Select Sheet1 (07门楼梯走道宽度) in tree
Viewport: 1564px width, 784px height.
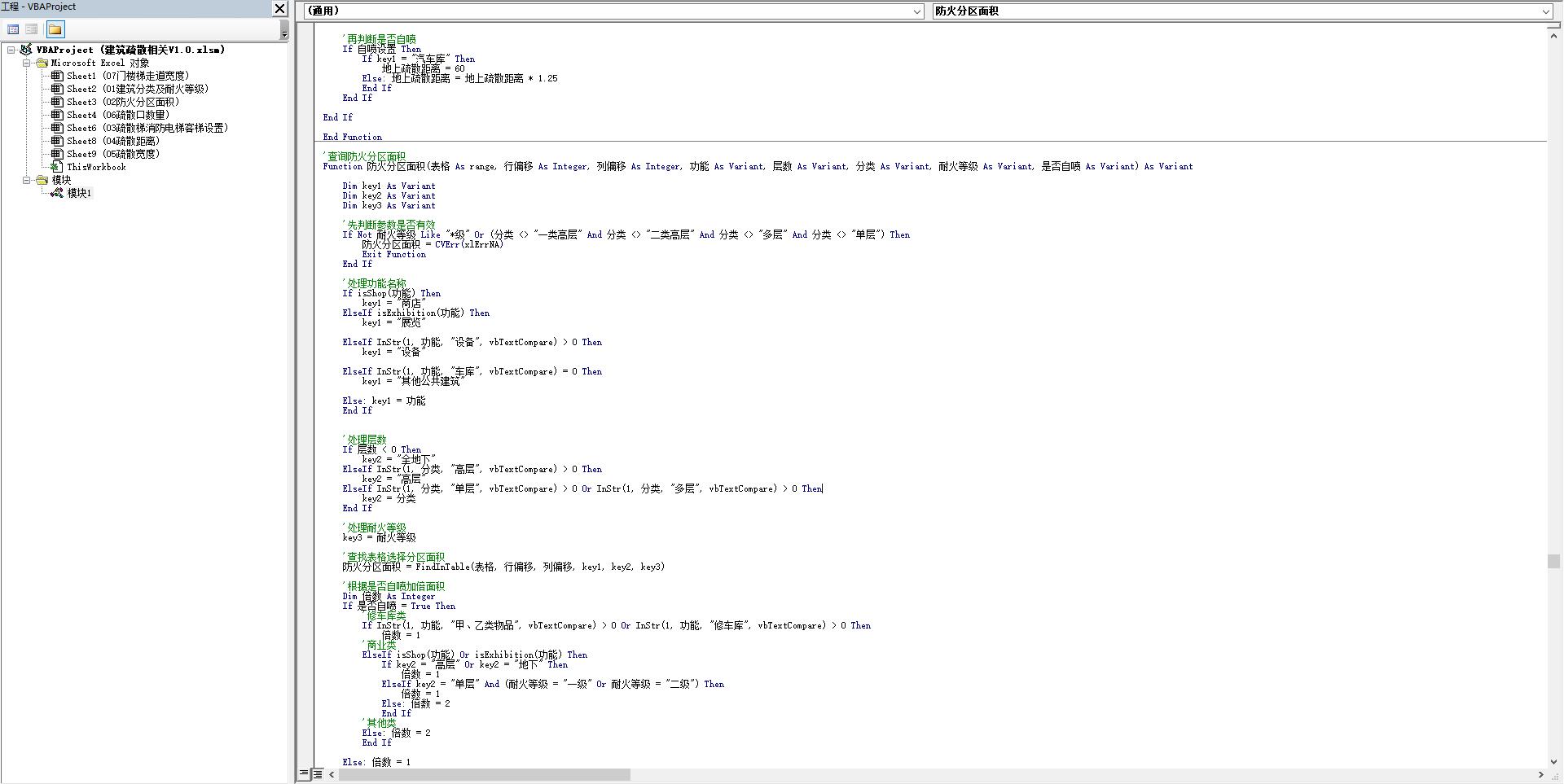[x=127, y=76]
